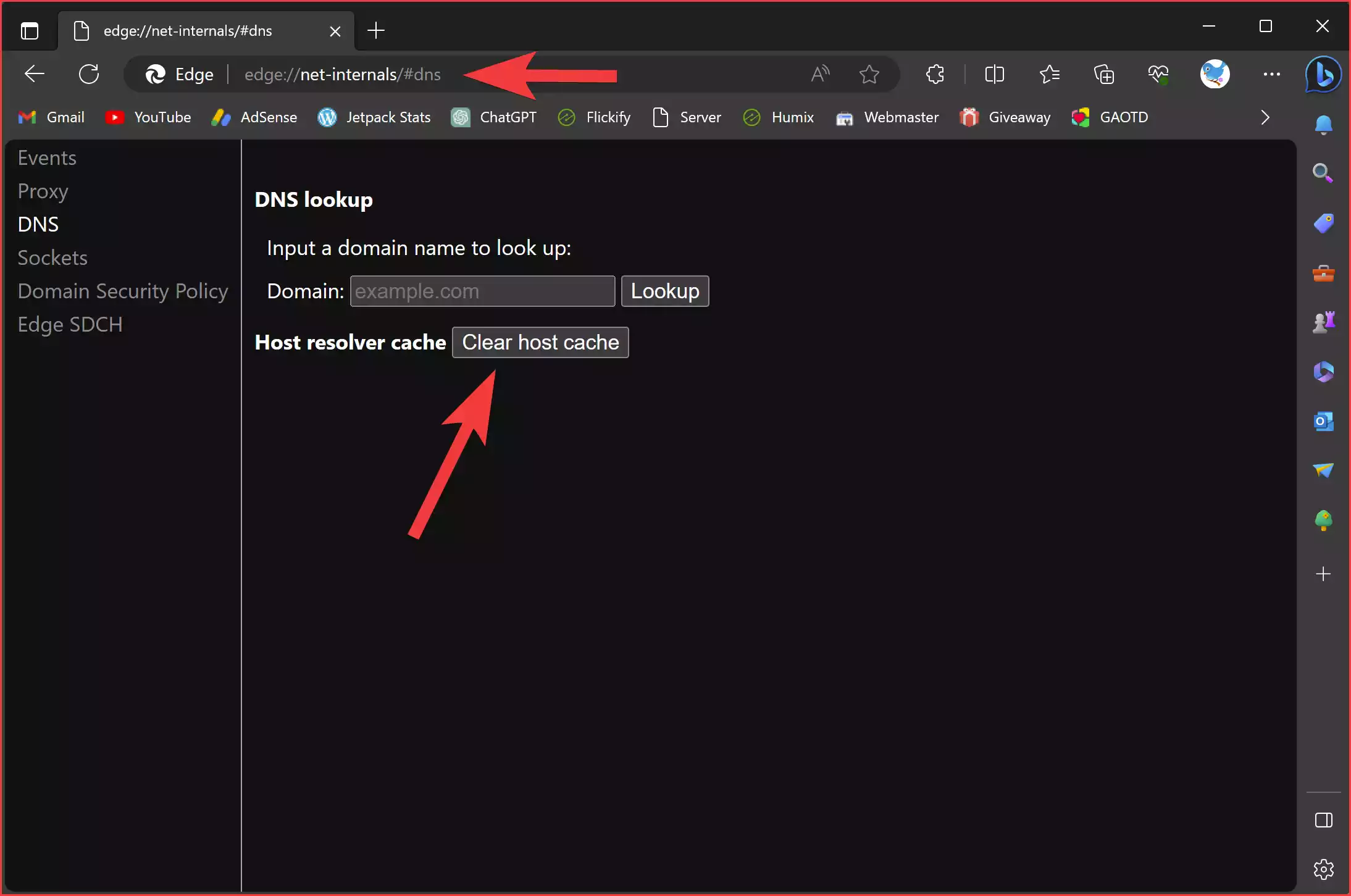Open sidebar Shopping tag icon
Image resolution: width=1351 pixels, height=896 pixels.
tap(1323, 223)
